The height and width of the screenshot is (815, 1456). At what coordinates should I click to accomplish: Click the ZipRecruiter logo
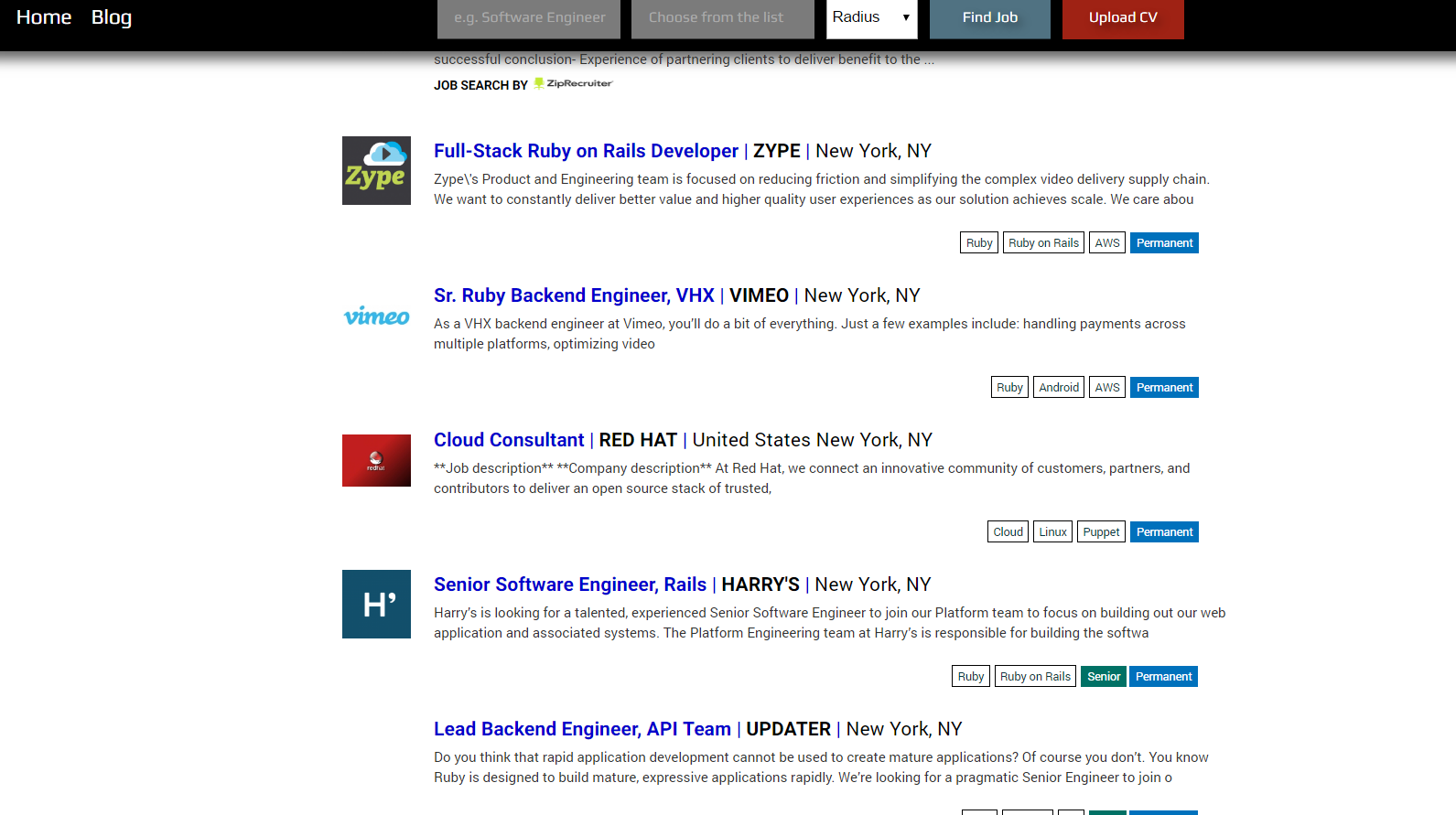(x=573, y=83)
